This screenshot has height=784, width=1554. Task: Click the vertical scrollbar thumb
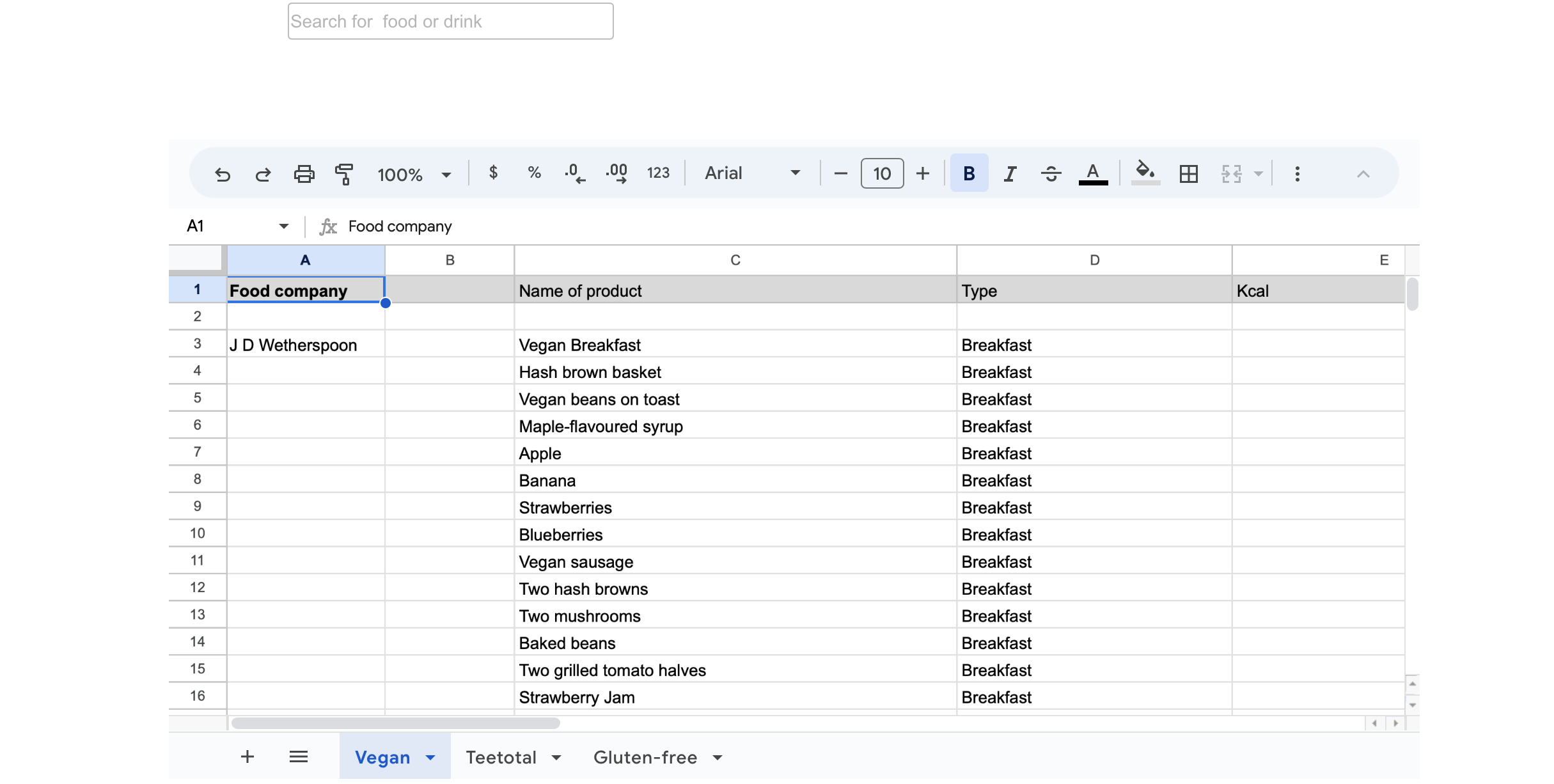(1413, 294)
